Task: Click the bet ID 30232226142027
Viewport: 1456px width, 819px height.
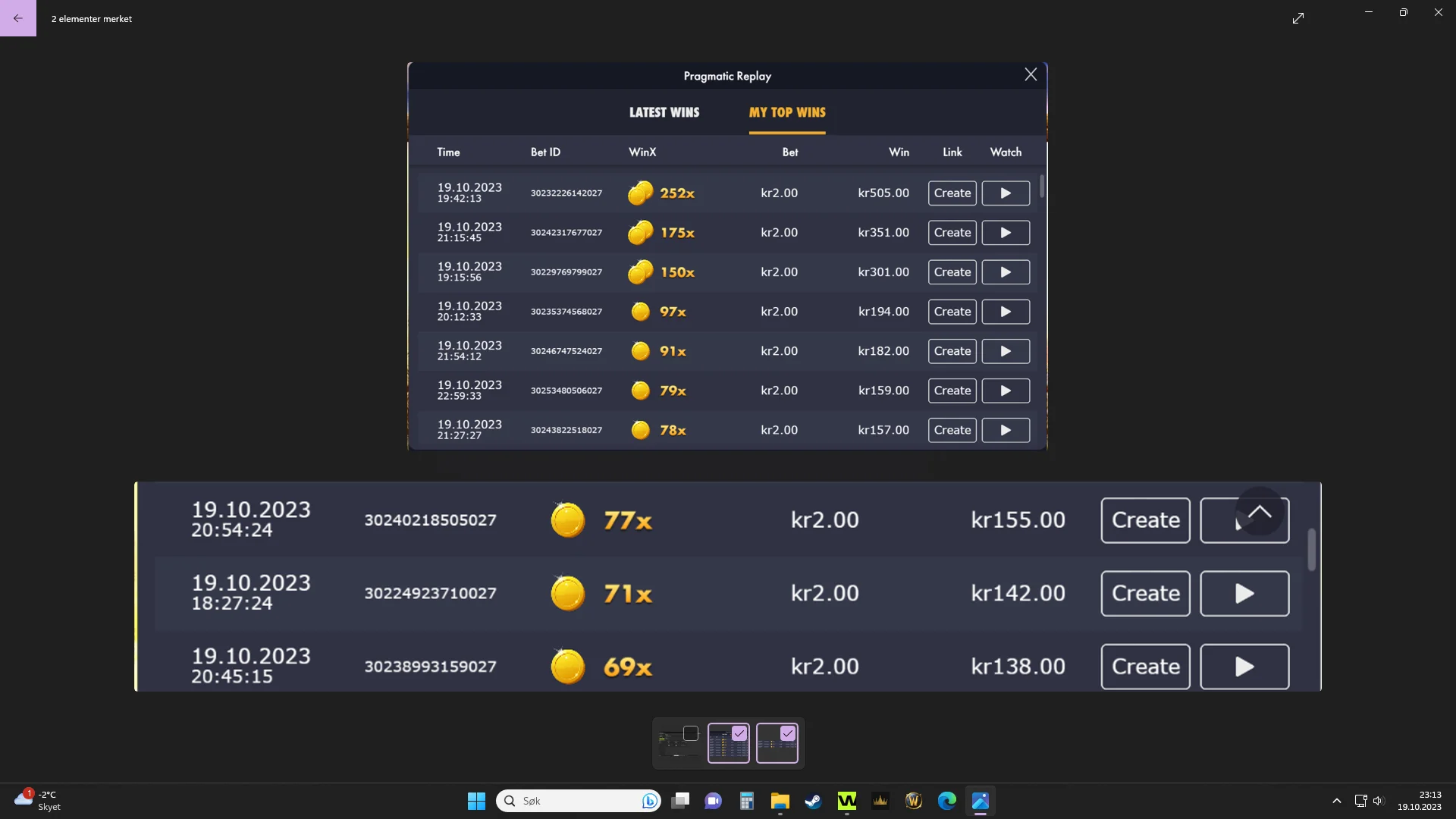Action: pos(566,193)
